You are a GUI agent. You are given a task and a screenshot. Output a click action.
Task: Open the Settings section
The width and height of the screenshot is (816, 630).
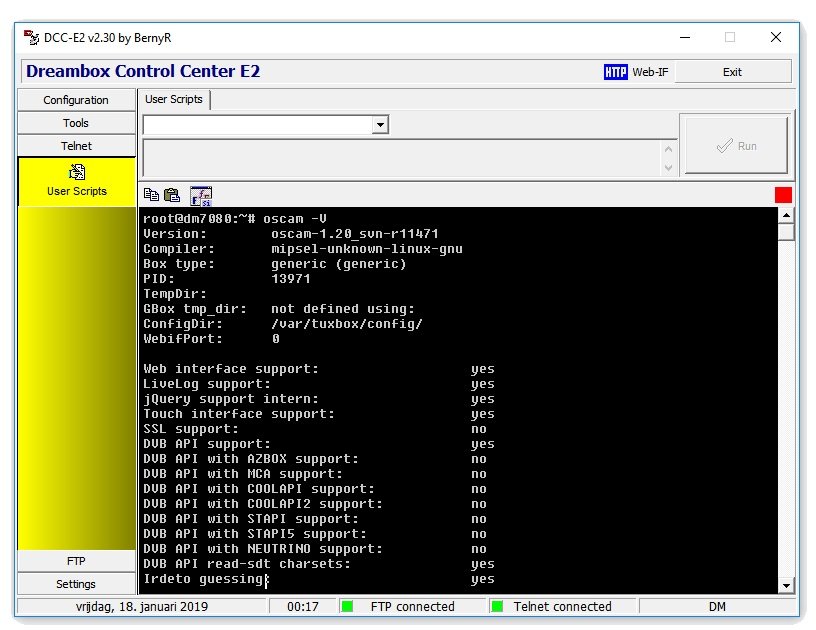point(76,584)
